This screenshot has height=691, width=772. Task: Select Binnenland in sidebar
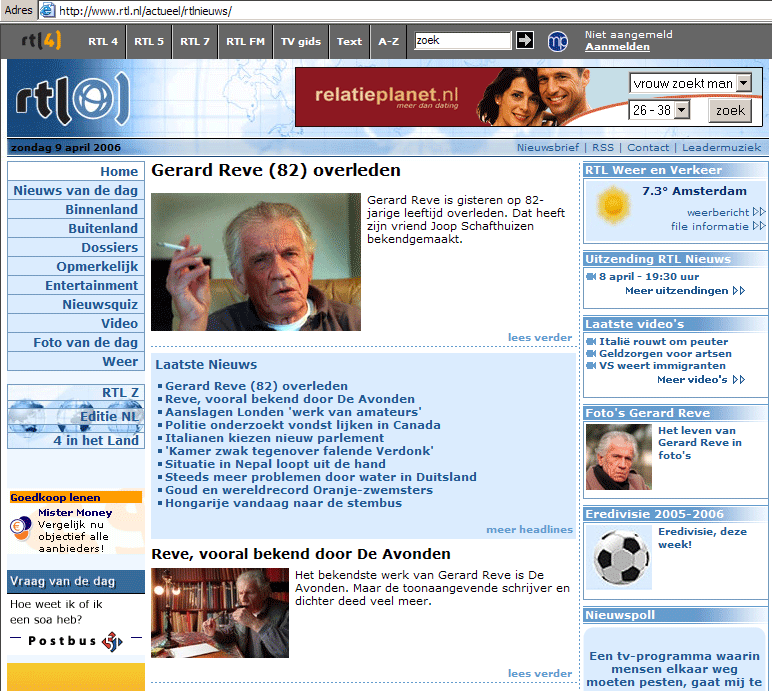pyautogui.click(x=76, y=209)
